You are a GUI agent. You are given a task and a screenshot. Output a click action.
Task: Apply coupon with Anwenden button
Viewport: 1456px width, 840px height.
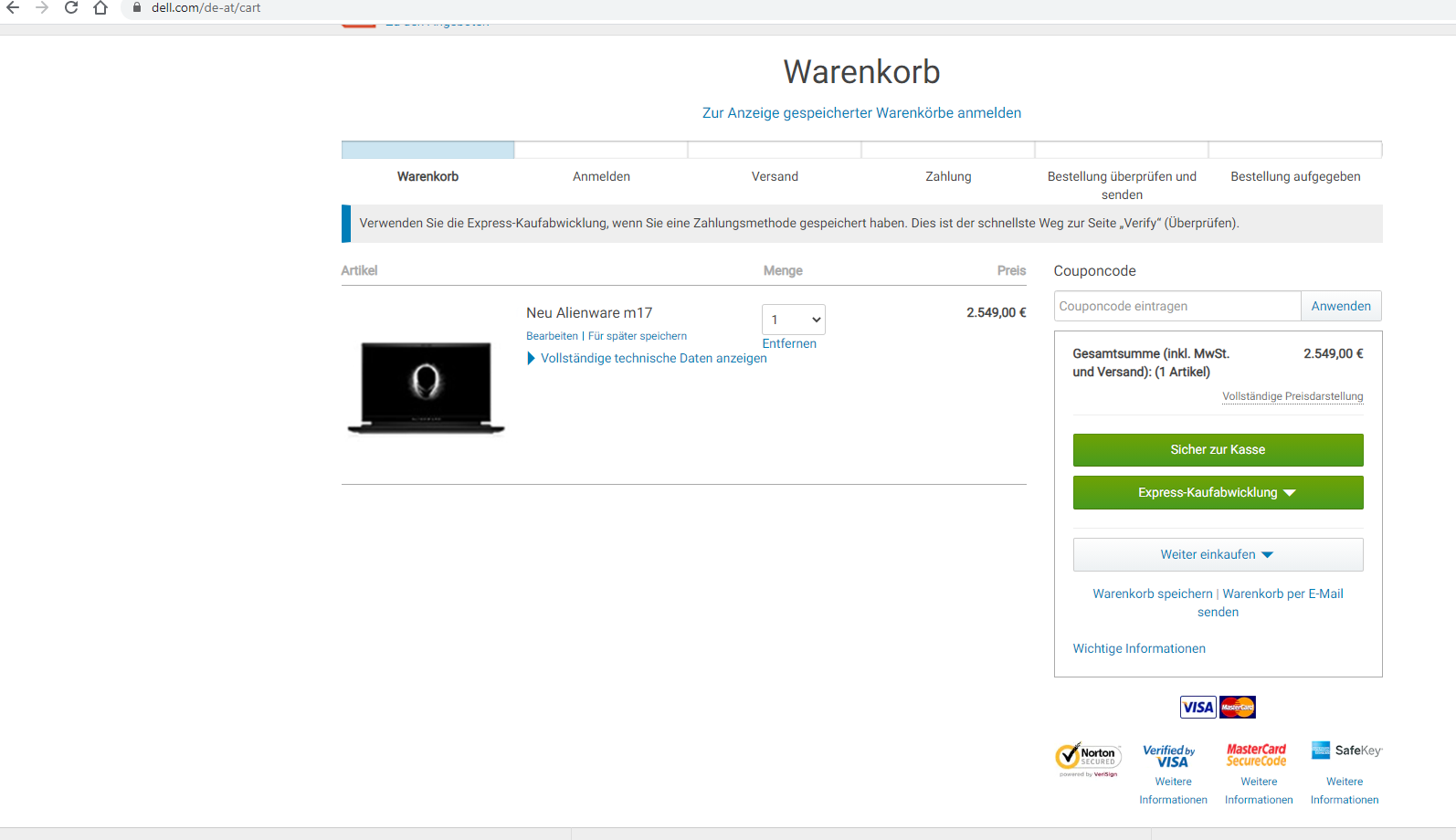pos(1340,306)
